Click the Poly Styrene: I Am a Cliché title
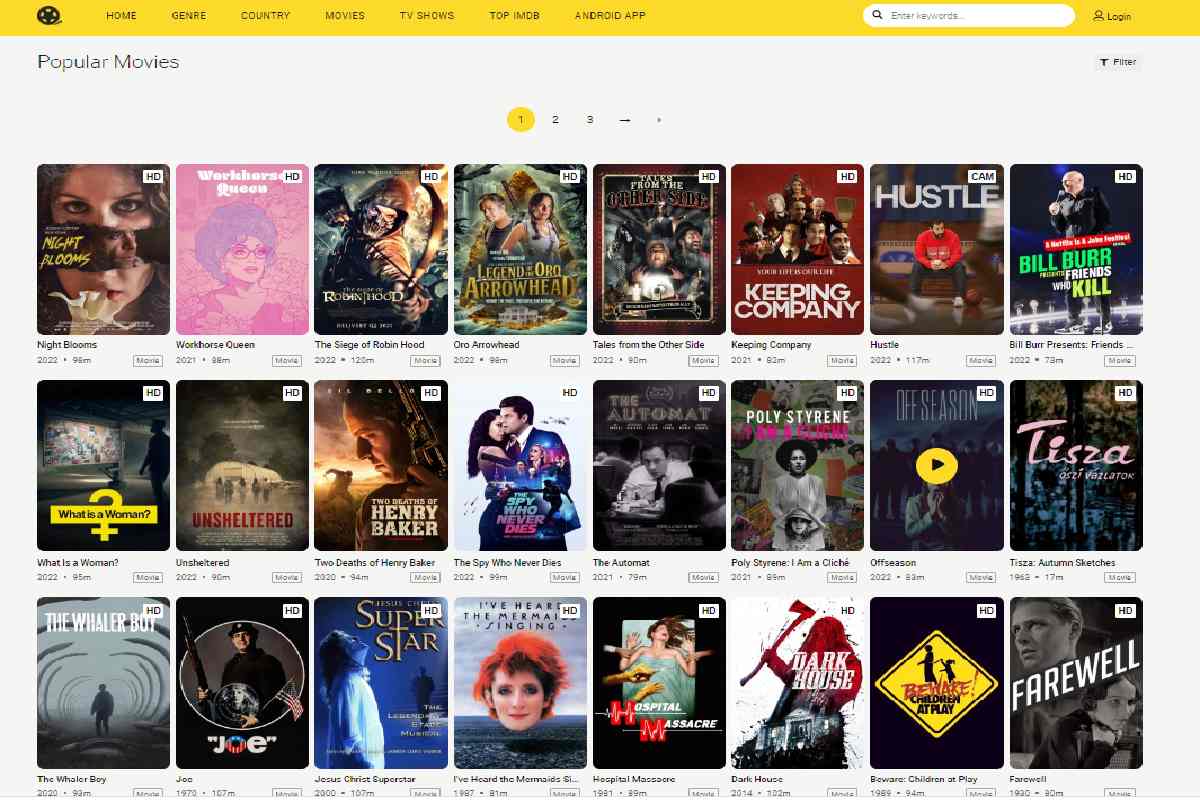1200x800 pixels. click(x=791, y=563)
